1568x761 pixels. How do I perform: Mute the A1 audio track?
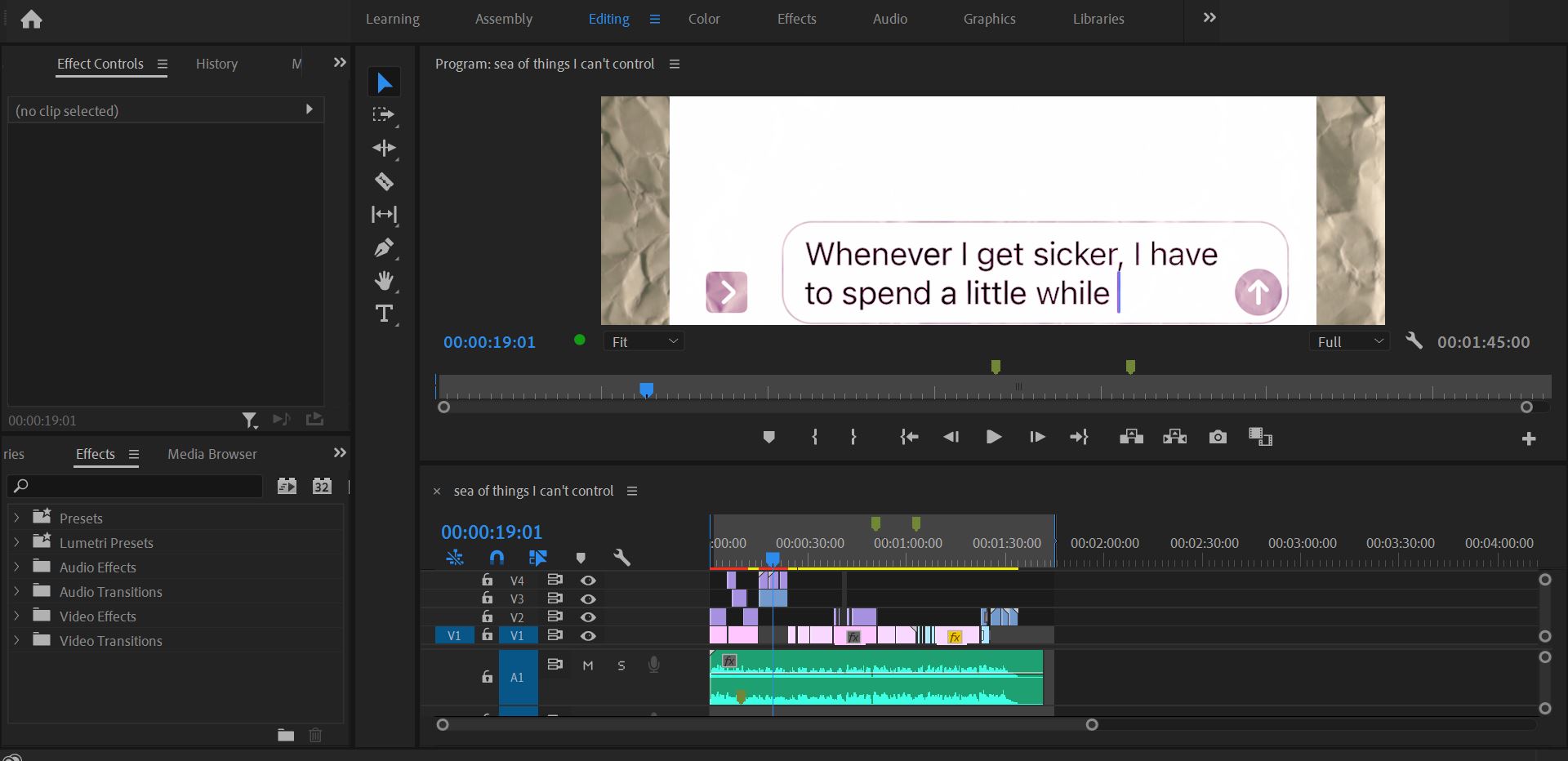[x=587, y=665]
